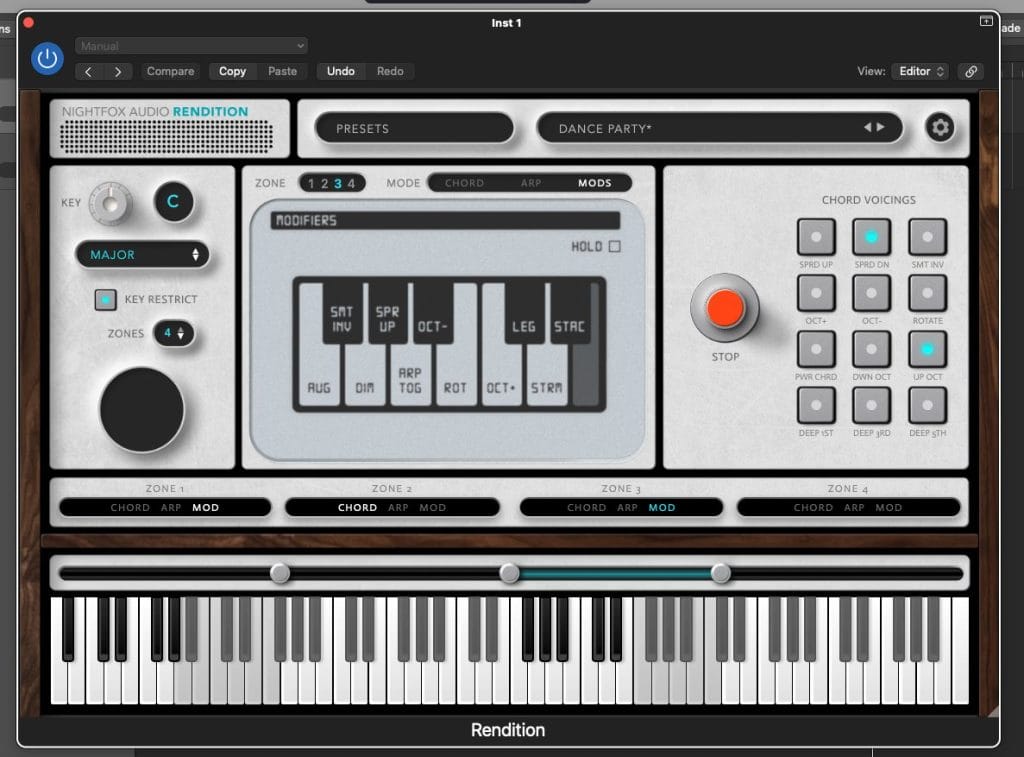Click the STAC modifier key

point(569,312)
